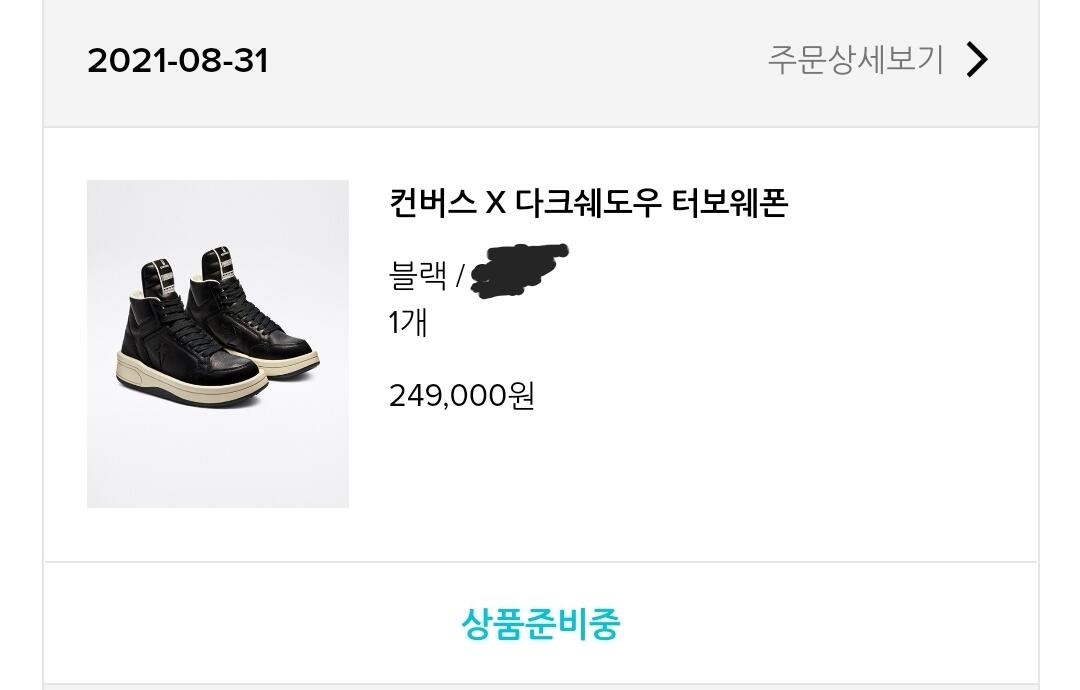Click the X between 컨버스 and 다크쉐도우

click(x=495, y=204)
